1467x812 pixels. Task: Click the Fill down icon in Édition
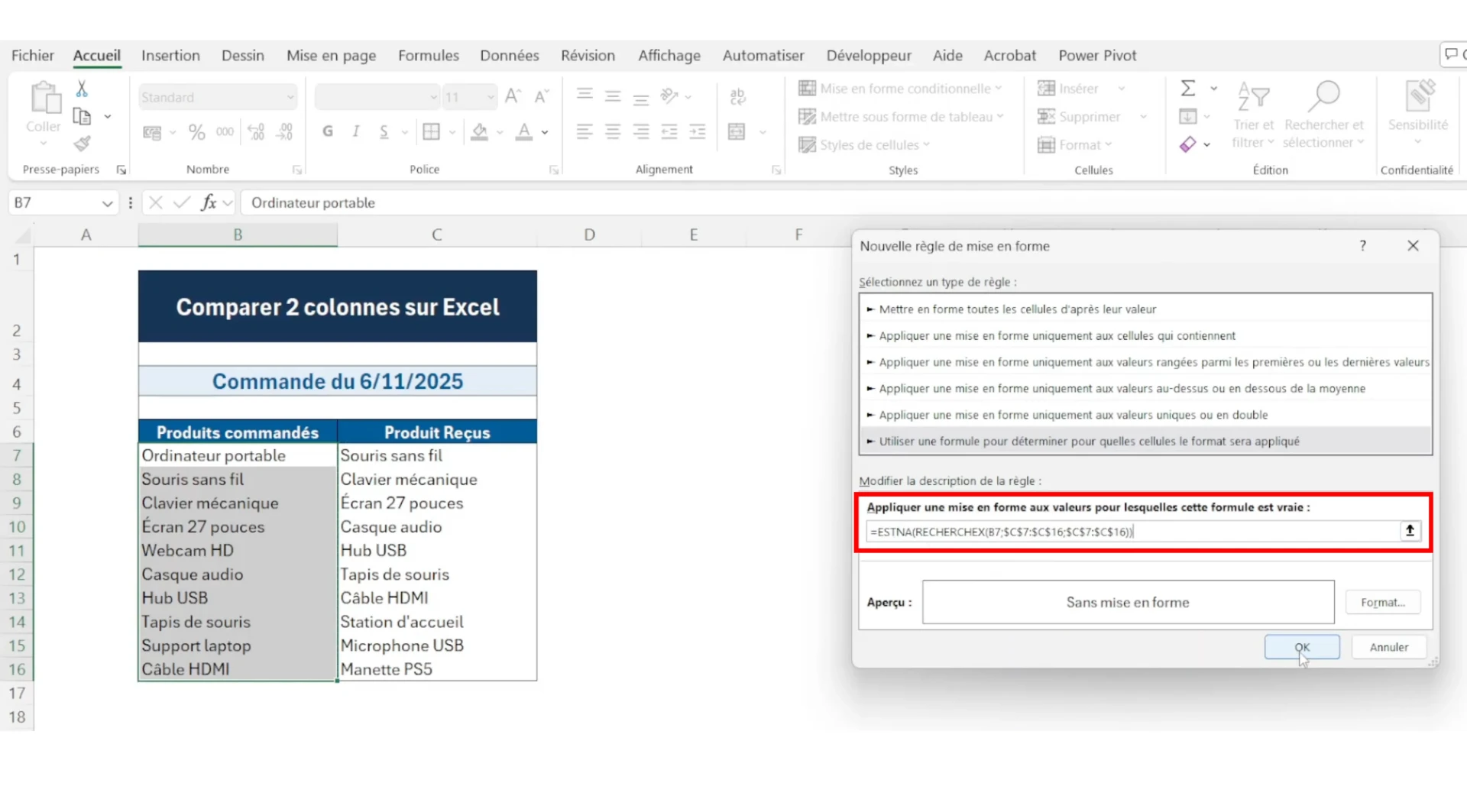(x=1188, y=116)
